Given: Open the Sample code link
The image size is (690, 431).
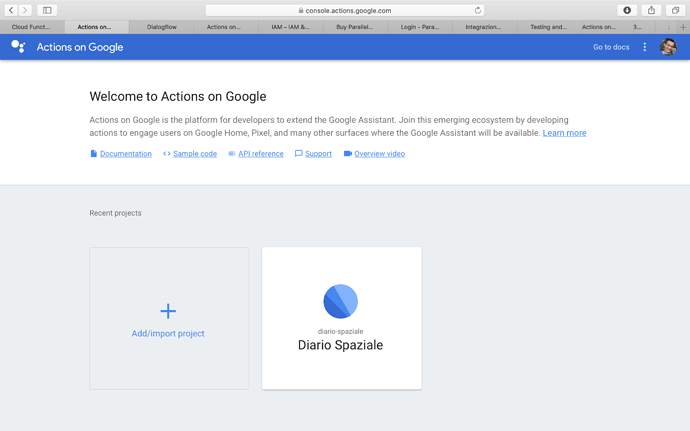Looking at the screenshot, I should click(x=194, y=154).
